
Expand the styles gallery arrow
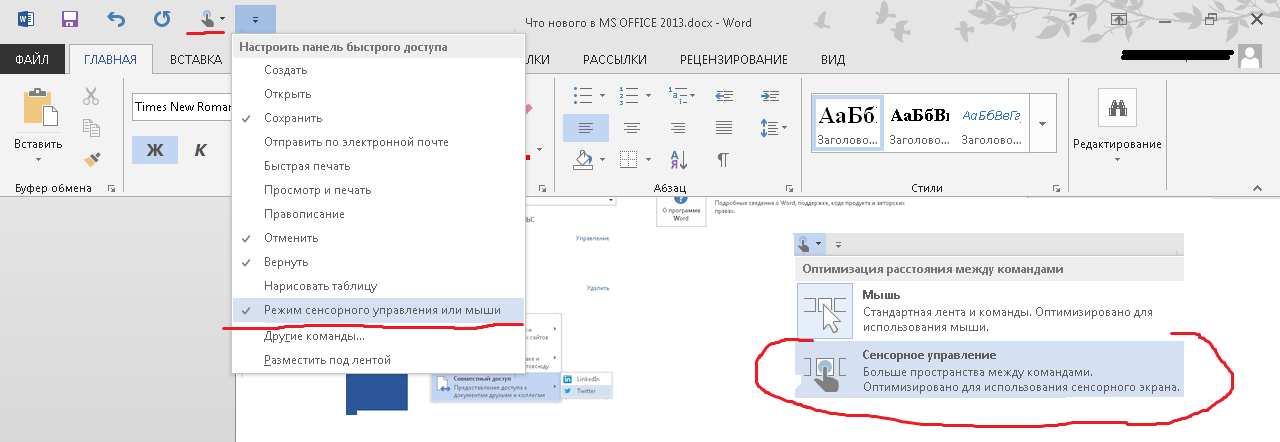pos(1044,123)
